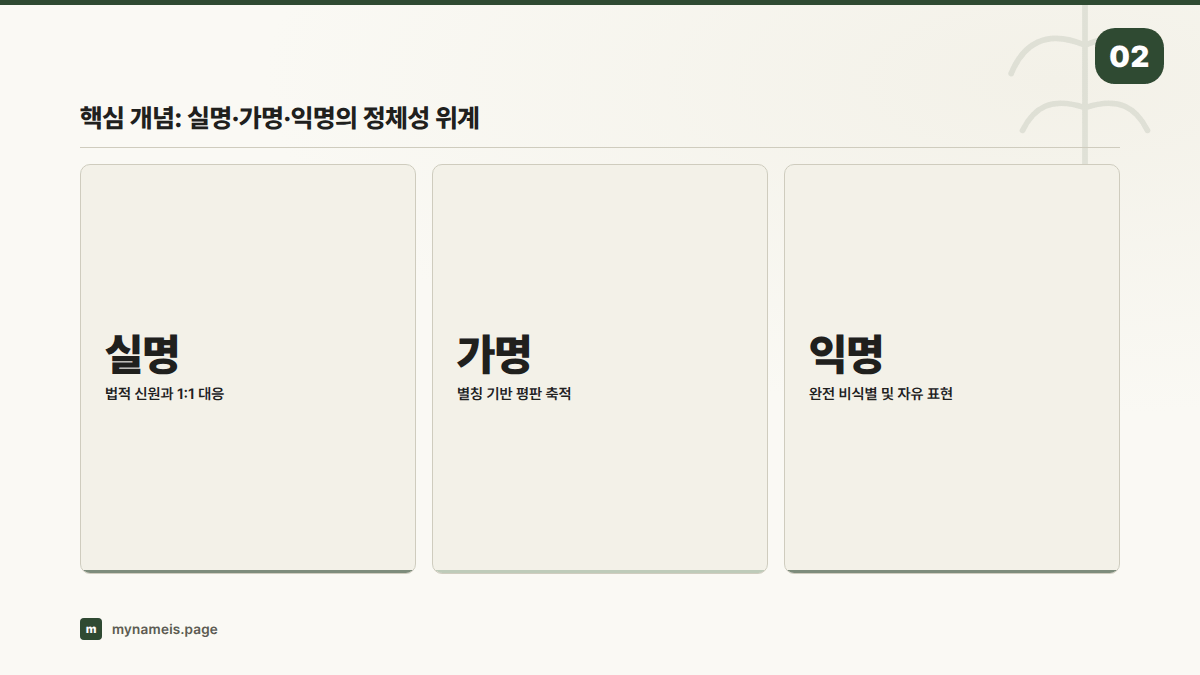Click the 익명 card heading
1200x675 pixels.
point(846,352)
